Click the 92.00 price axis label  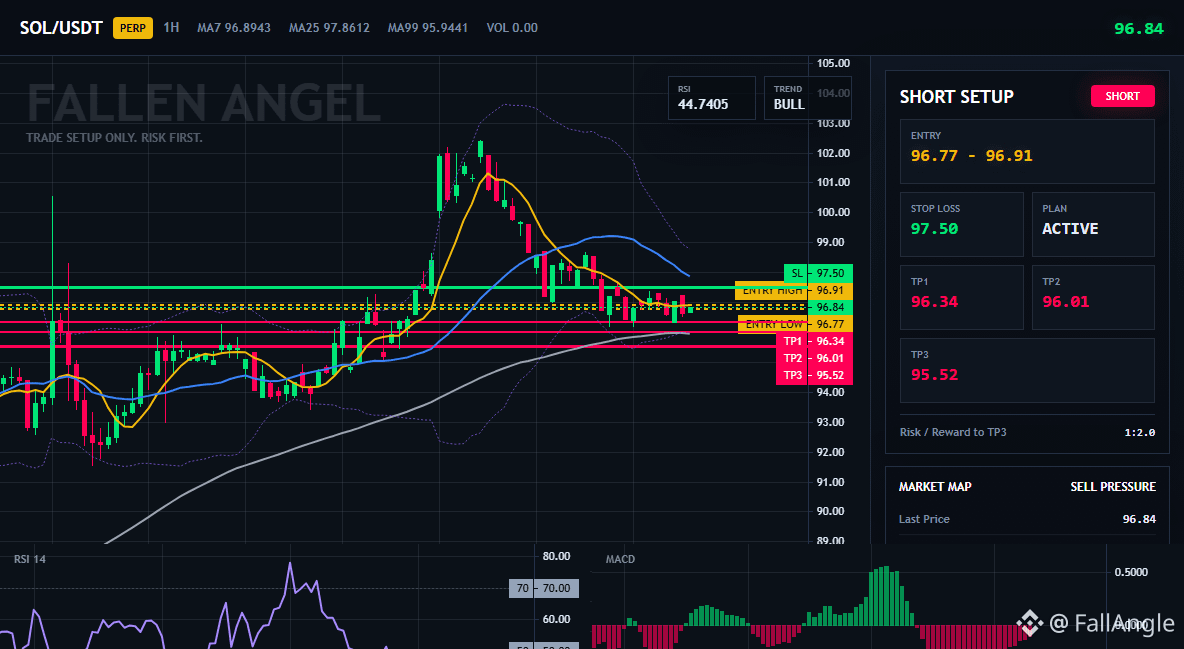(x=830, y=452)
